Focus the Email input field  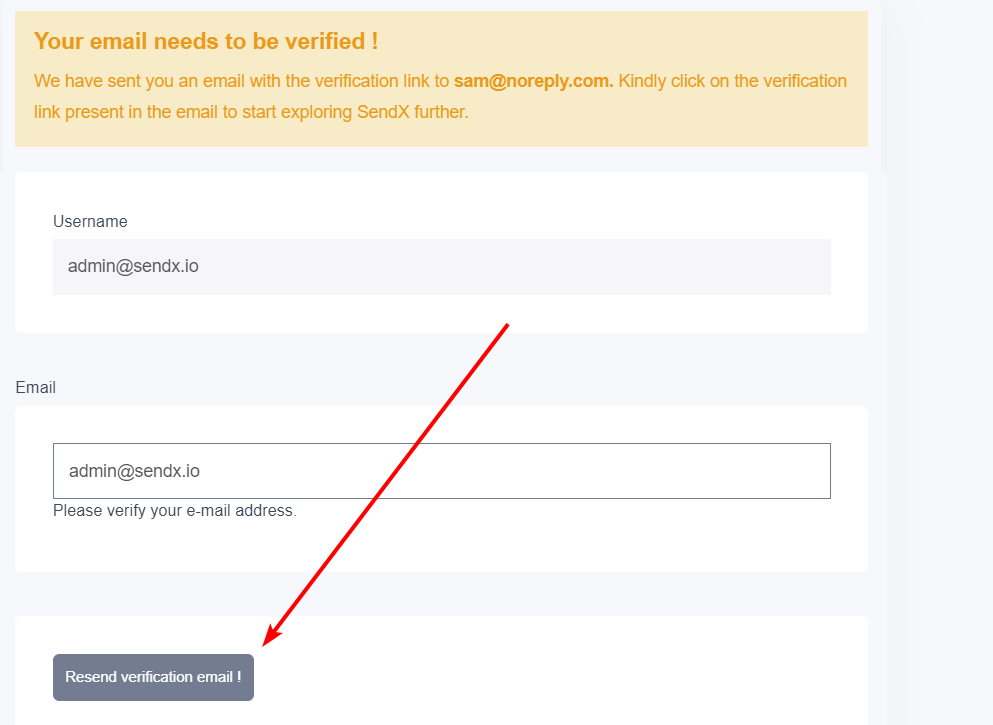(x=441, y=470)
